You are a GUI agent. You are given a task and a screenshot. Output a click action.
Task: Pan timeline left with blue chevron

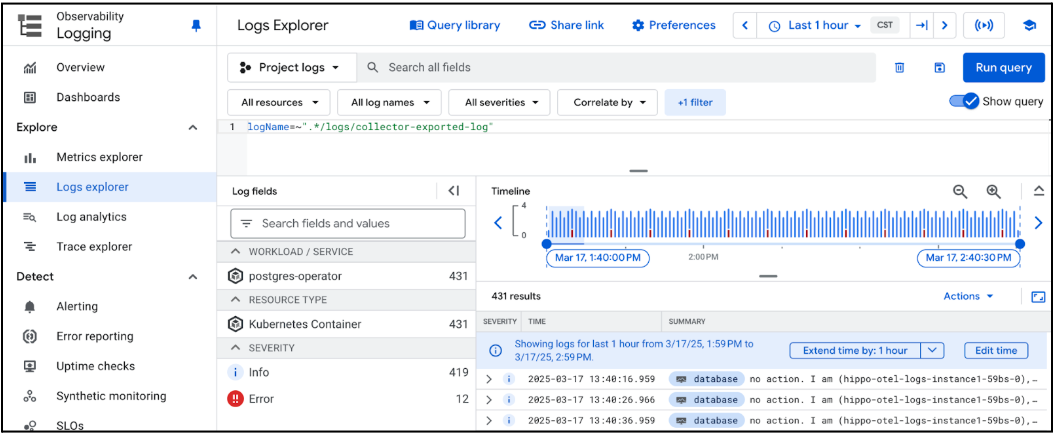coord(498,223)
